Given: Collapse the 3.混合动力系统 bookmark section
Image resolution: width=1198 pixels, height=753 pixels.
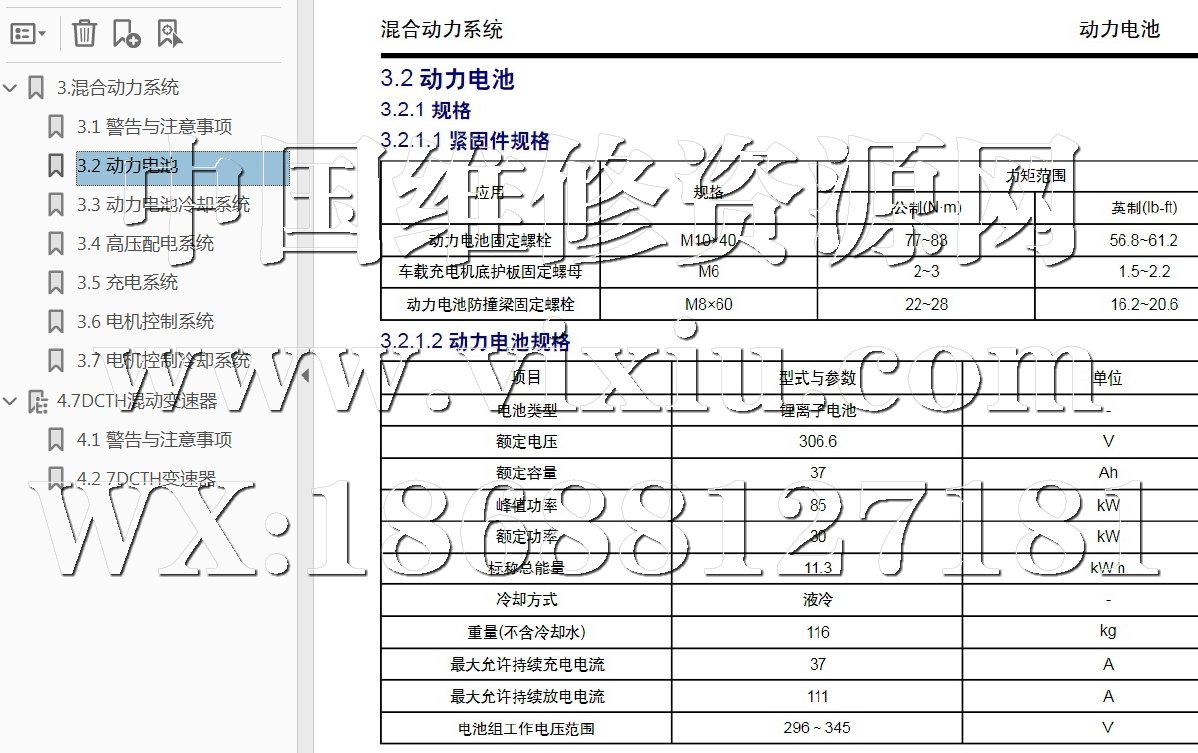Looking at the screenshot, I should point(11,88).
